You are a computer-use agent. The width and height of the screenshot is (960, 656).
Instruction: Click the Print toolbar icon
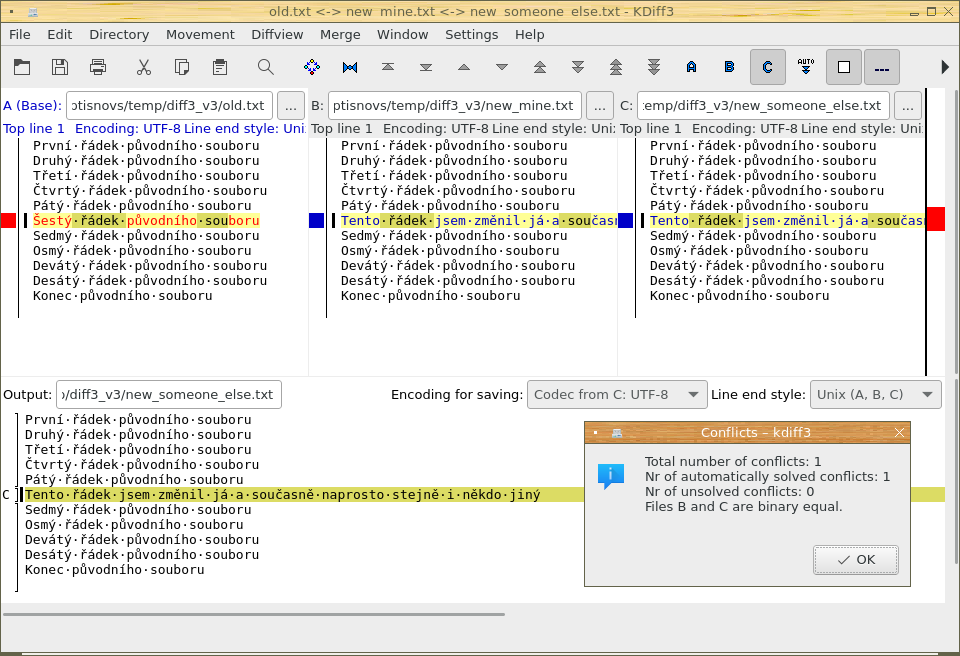(98, 67)
